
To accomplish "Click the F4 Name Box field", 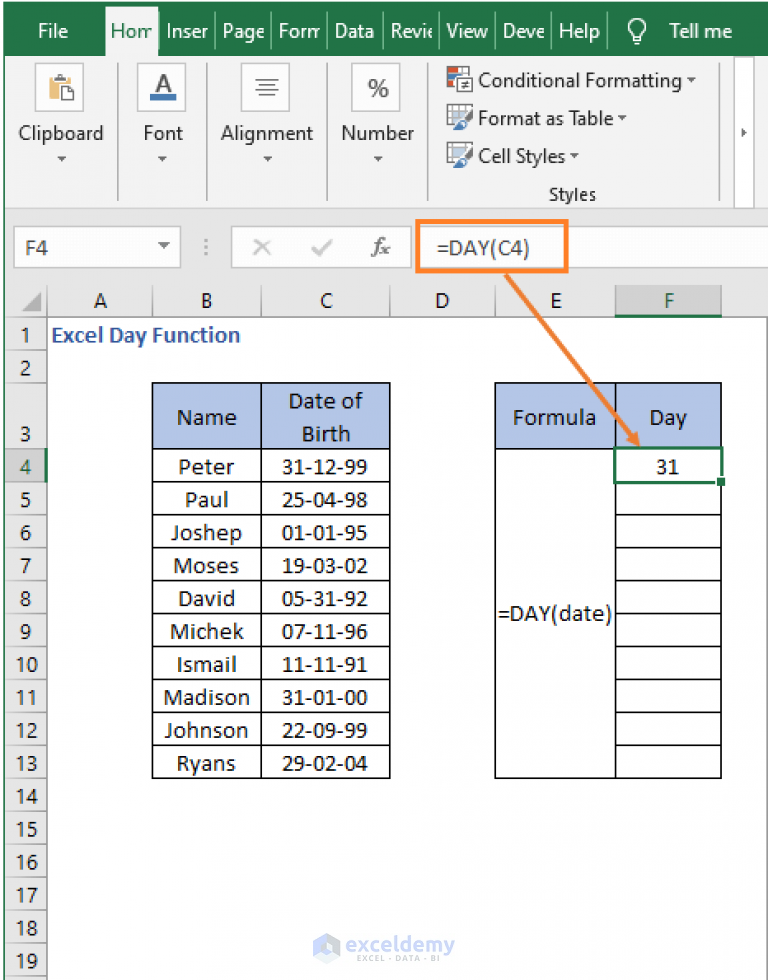I will click(97, 248).
